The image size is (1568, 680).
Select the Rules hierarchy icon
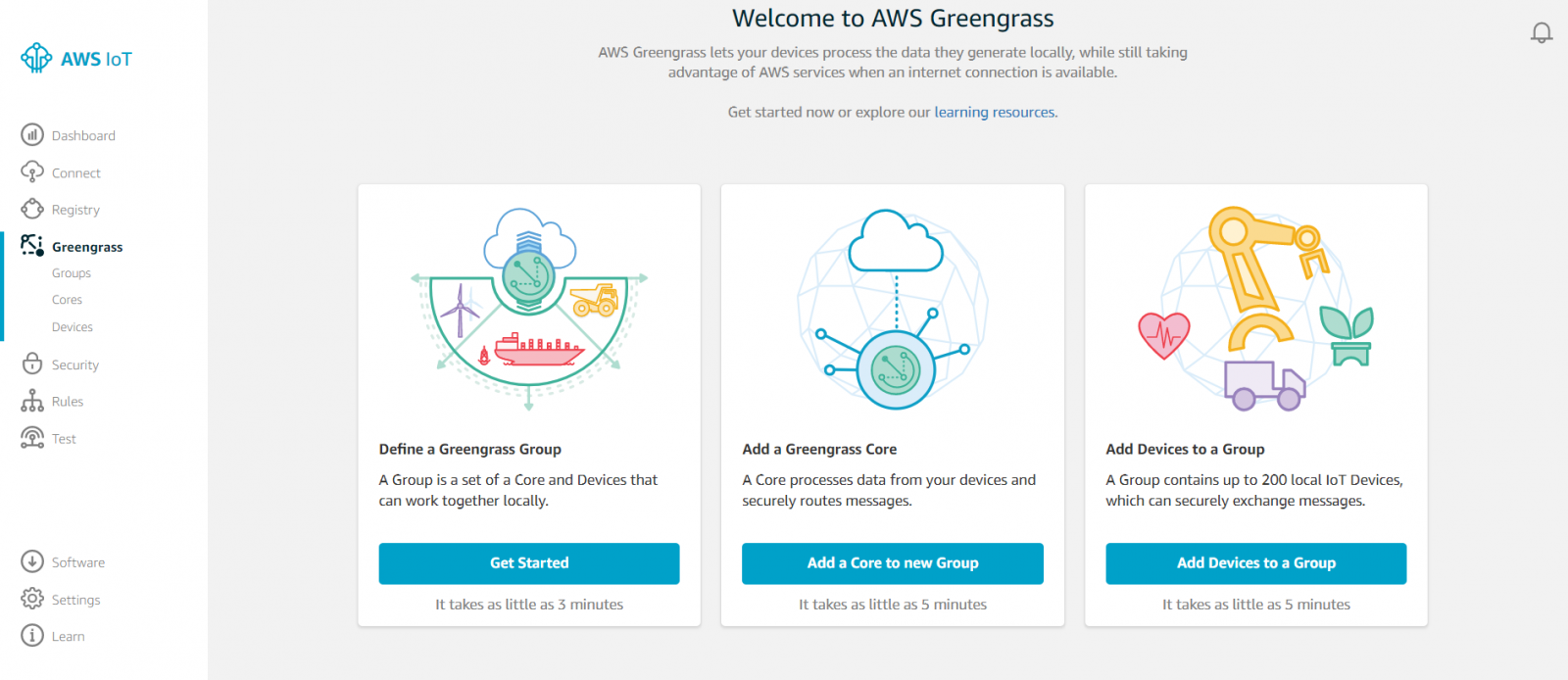[32, 401]
